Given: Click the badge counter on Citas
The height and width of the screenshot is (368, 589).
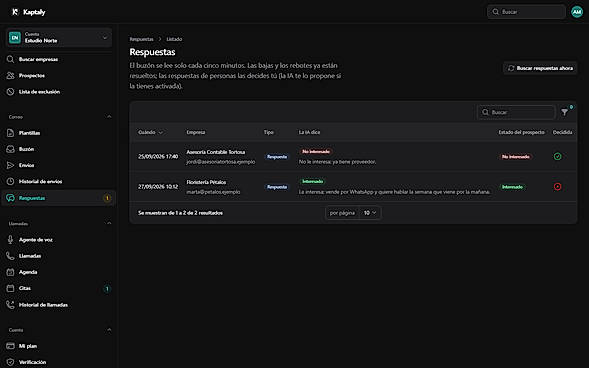Looking at the screenshot, I should coord(107,289).
